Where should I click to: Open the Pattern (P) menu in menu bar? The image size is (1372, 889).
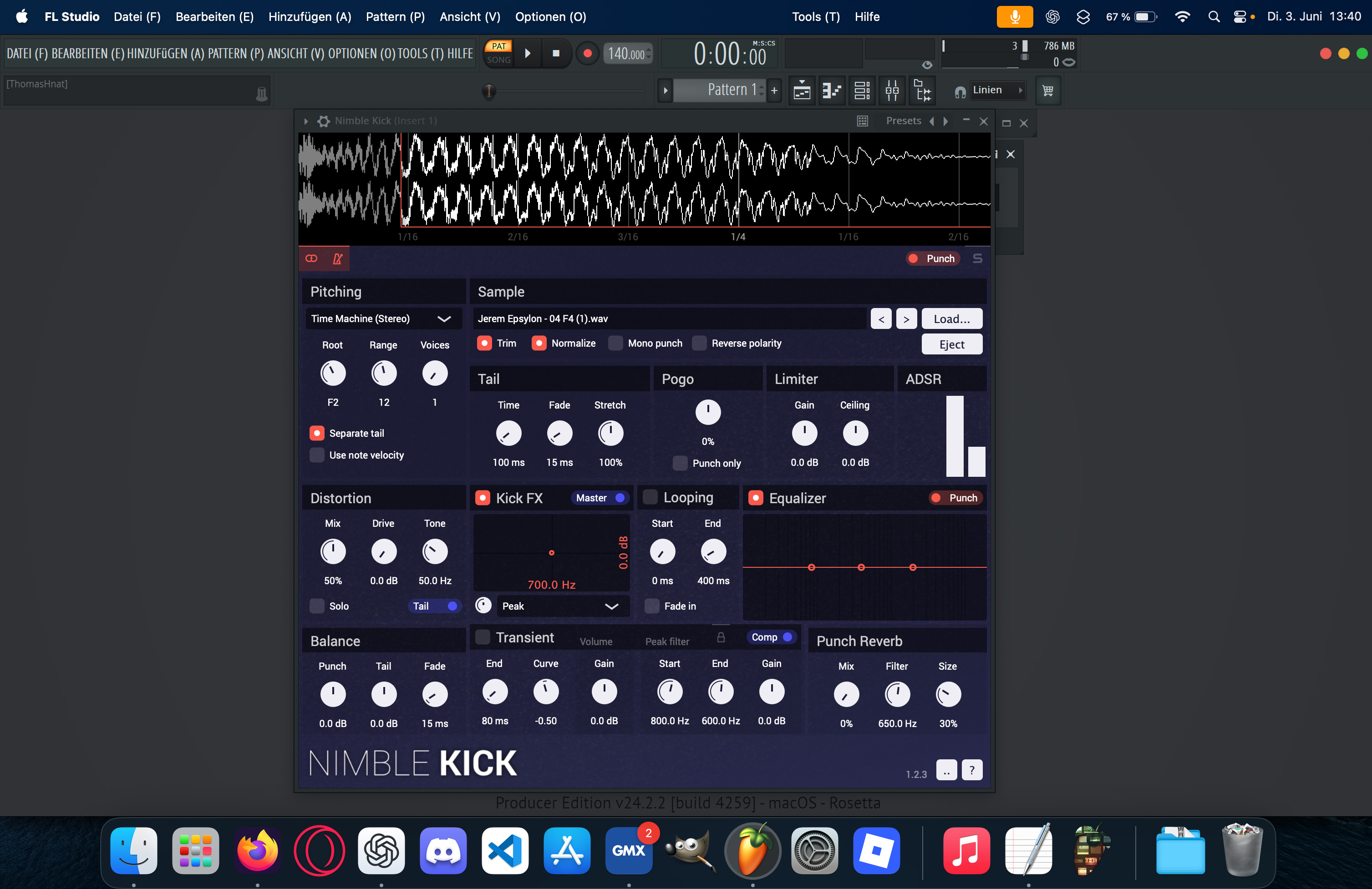[x=395, y=17]
